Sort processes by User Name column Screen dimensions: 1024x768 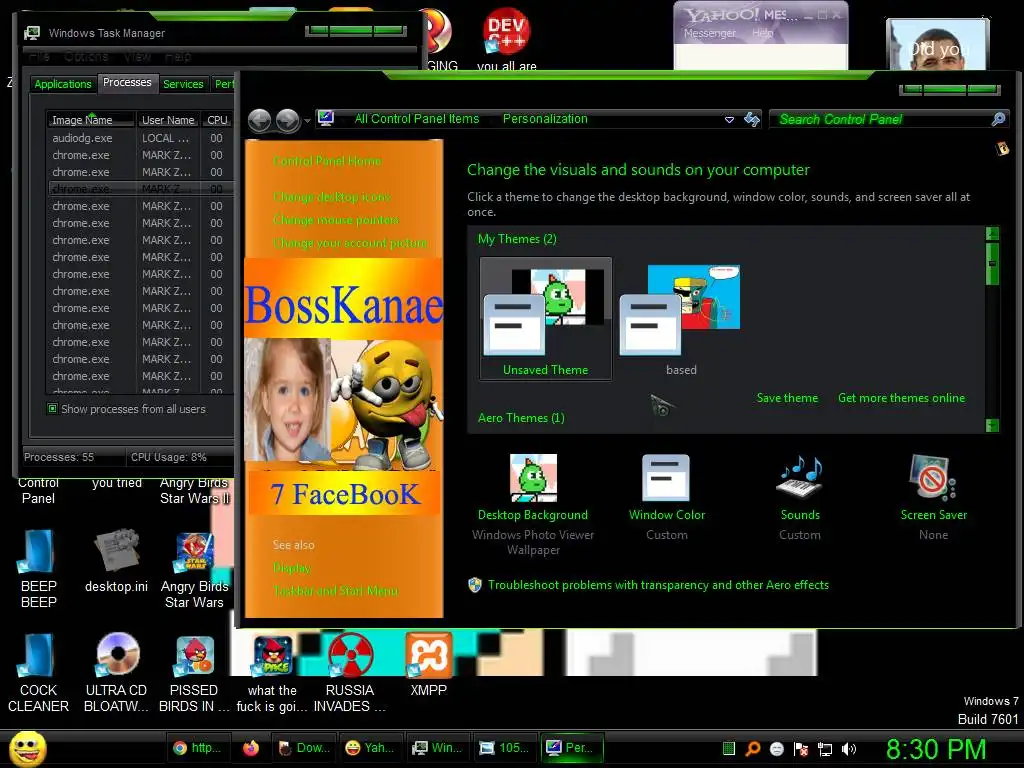[168, 120]
